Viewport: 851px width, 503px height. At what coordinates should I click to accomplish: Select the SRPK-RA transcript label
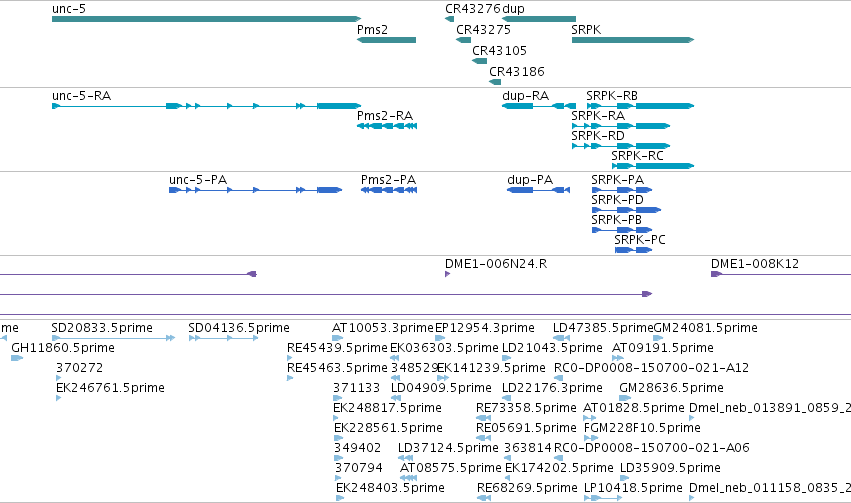[x=598, y=116]
